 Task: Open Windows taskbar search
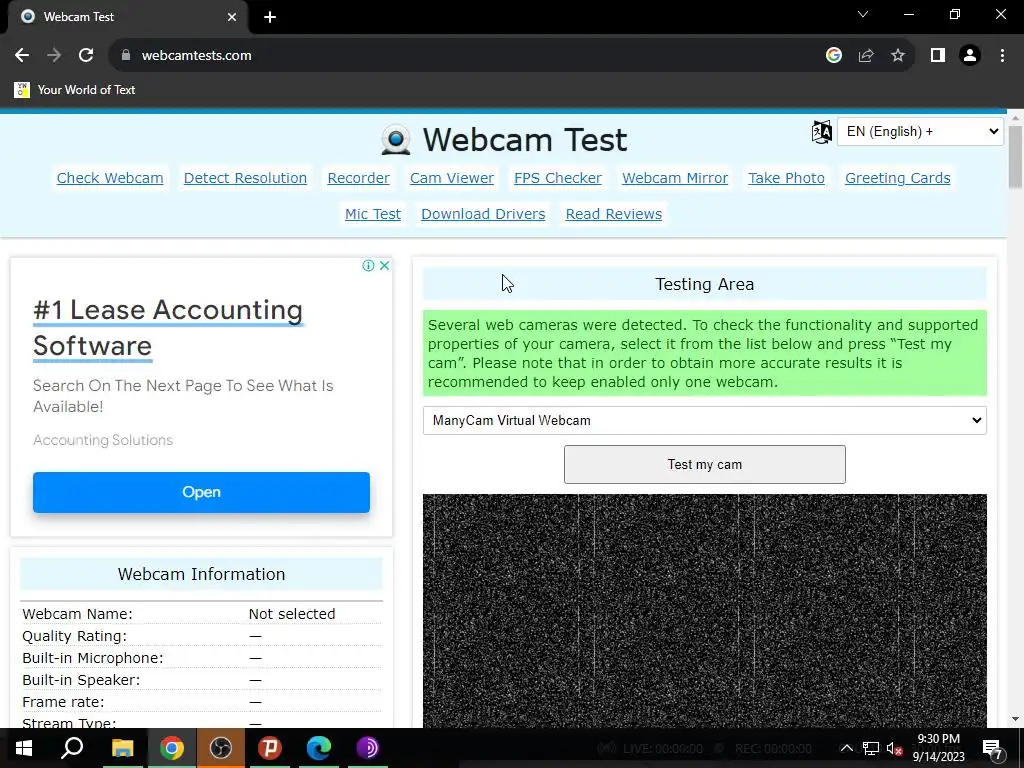[72, 748]
